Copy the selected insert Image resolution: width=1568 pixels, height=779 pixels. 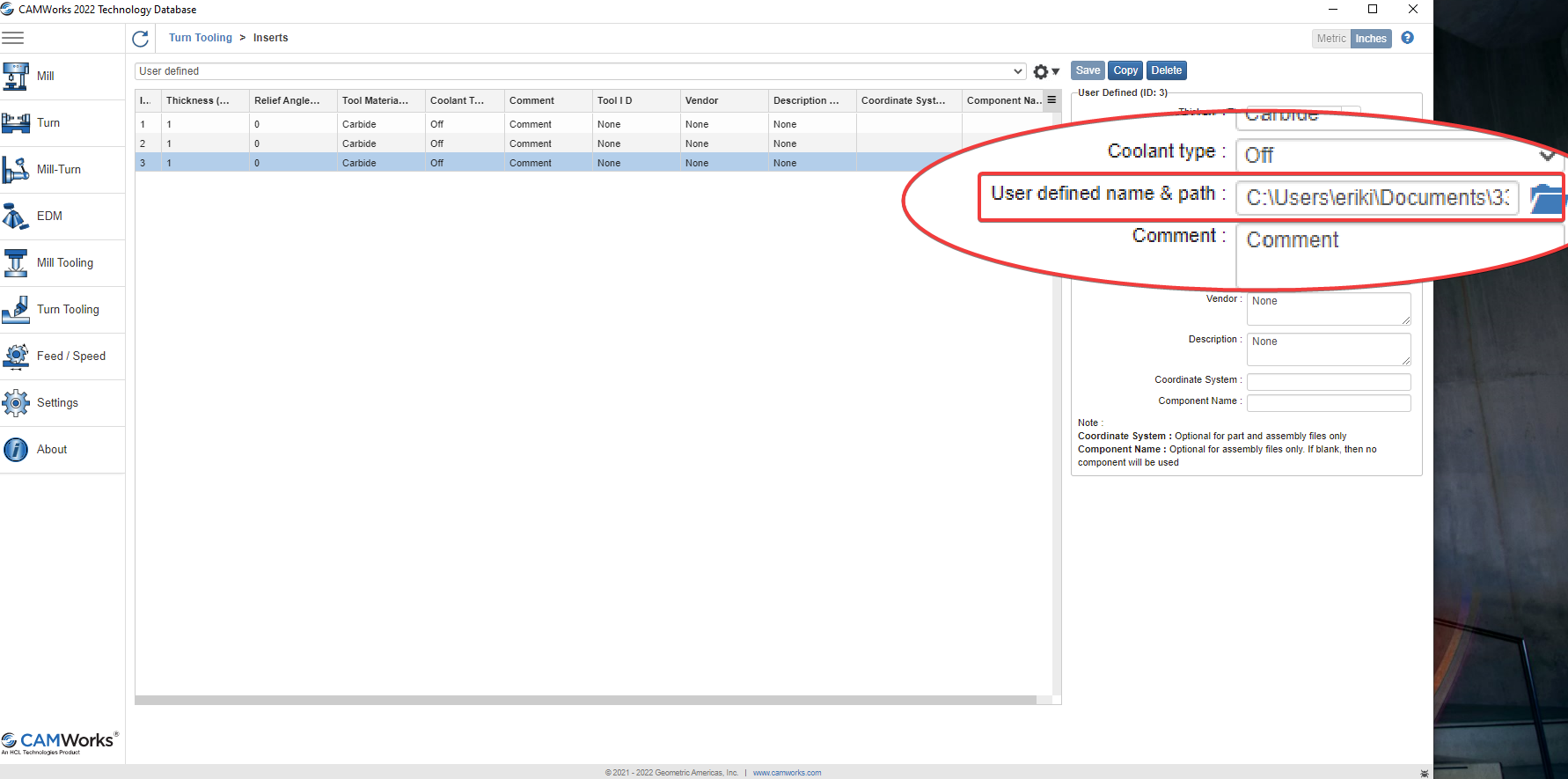tap(1125, 70)
